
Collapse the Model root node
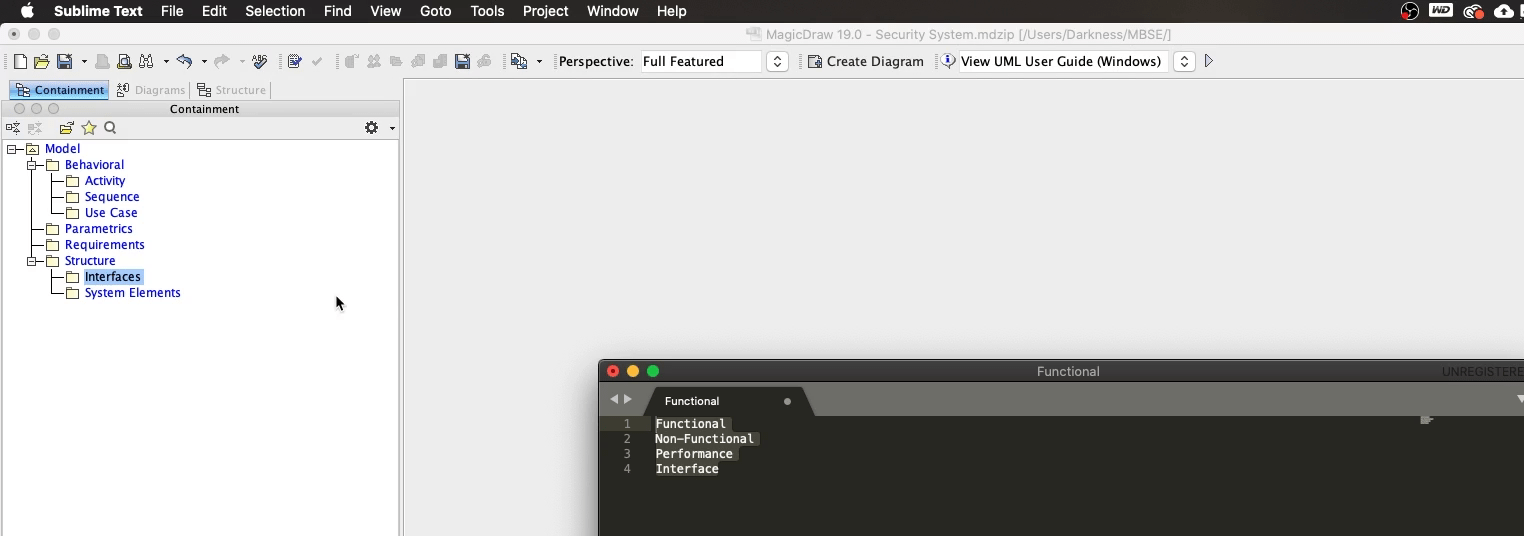pyautogui.click(x=12, y=149)
